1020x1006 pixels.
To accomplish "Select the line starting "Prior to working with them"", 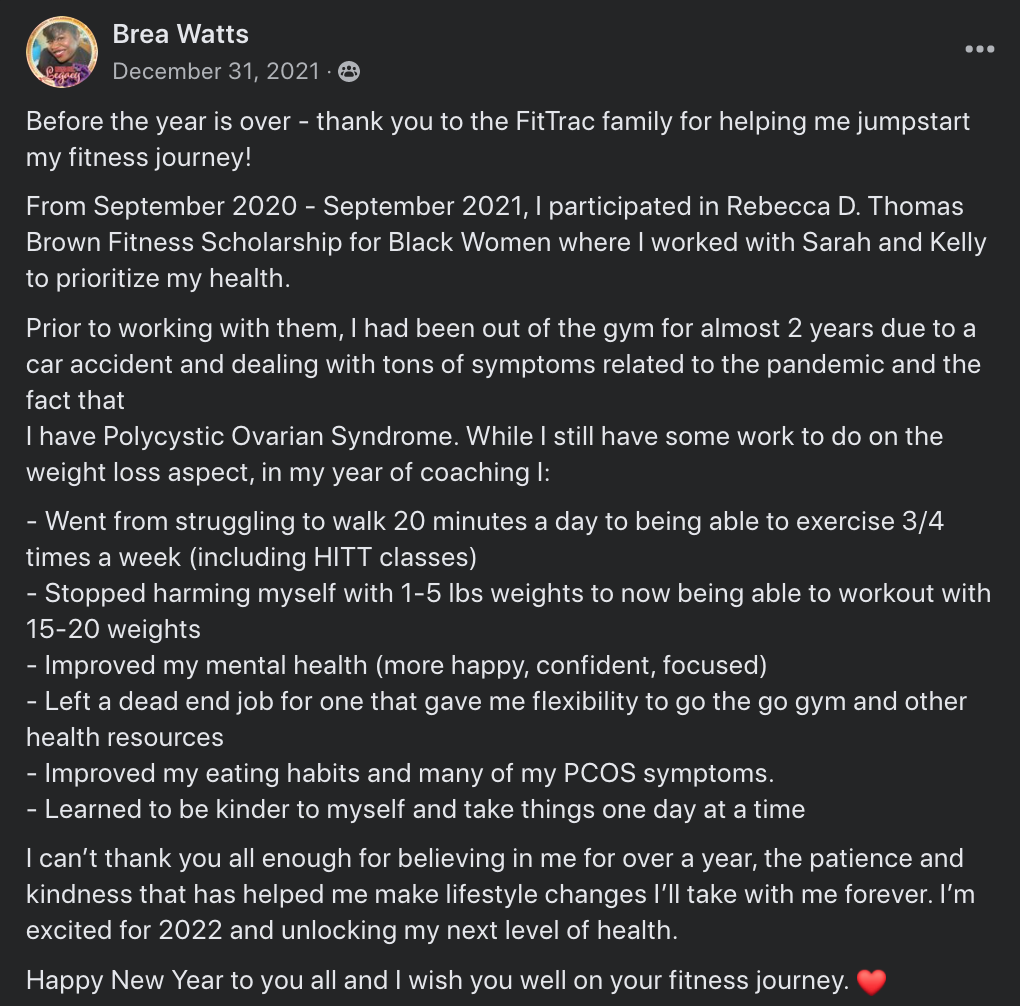I will click(501, 329).
